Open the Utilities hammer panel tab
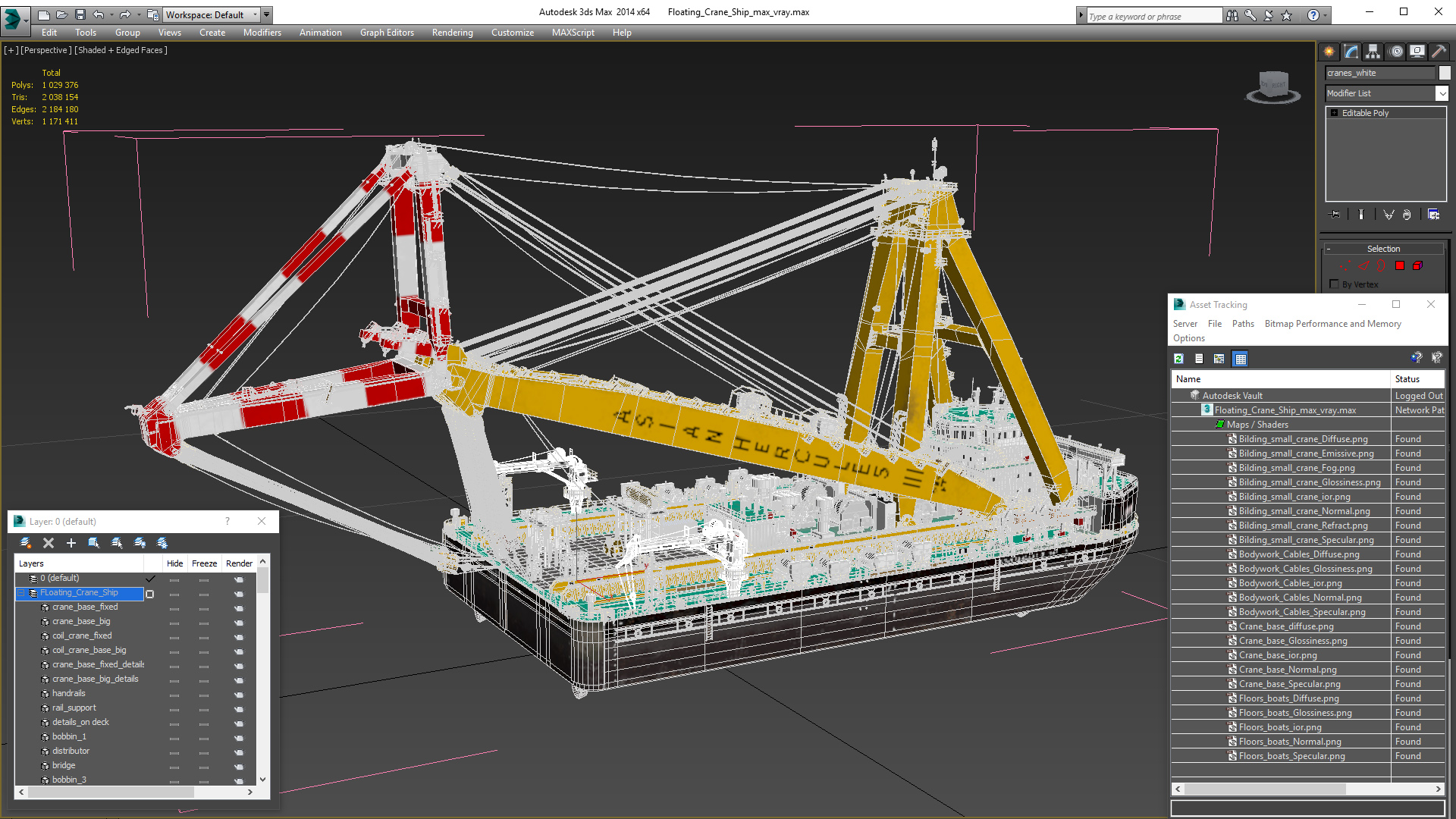Viewport: 1456px width, 819px height. (1439, 52)
